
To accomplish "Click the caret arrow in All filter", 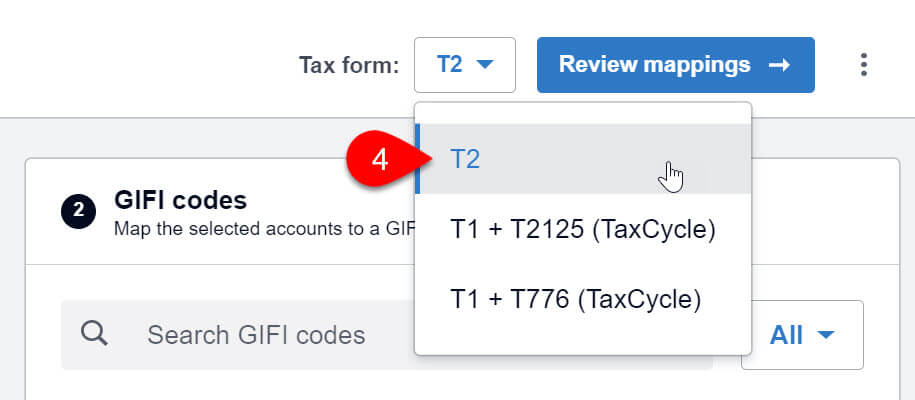I will [826, 335].
